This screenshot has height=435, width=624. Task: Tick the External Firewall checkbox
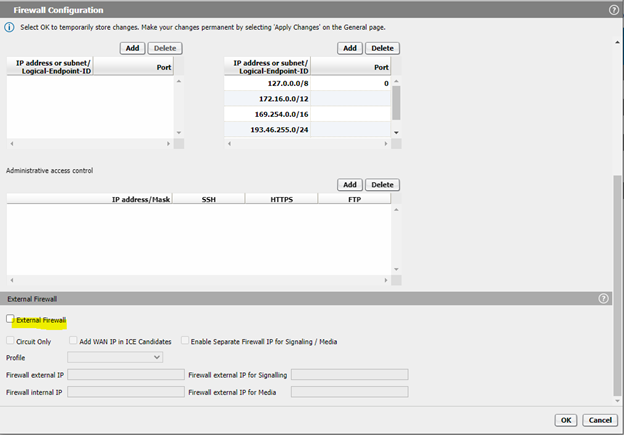10,319
